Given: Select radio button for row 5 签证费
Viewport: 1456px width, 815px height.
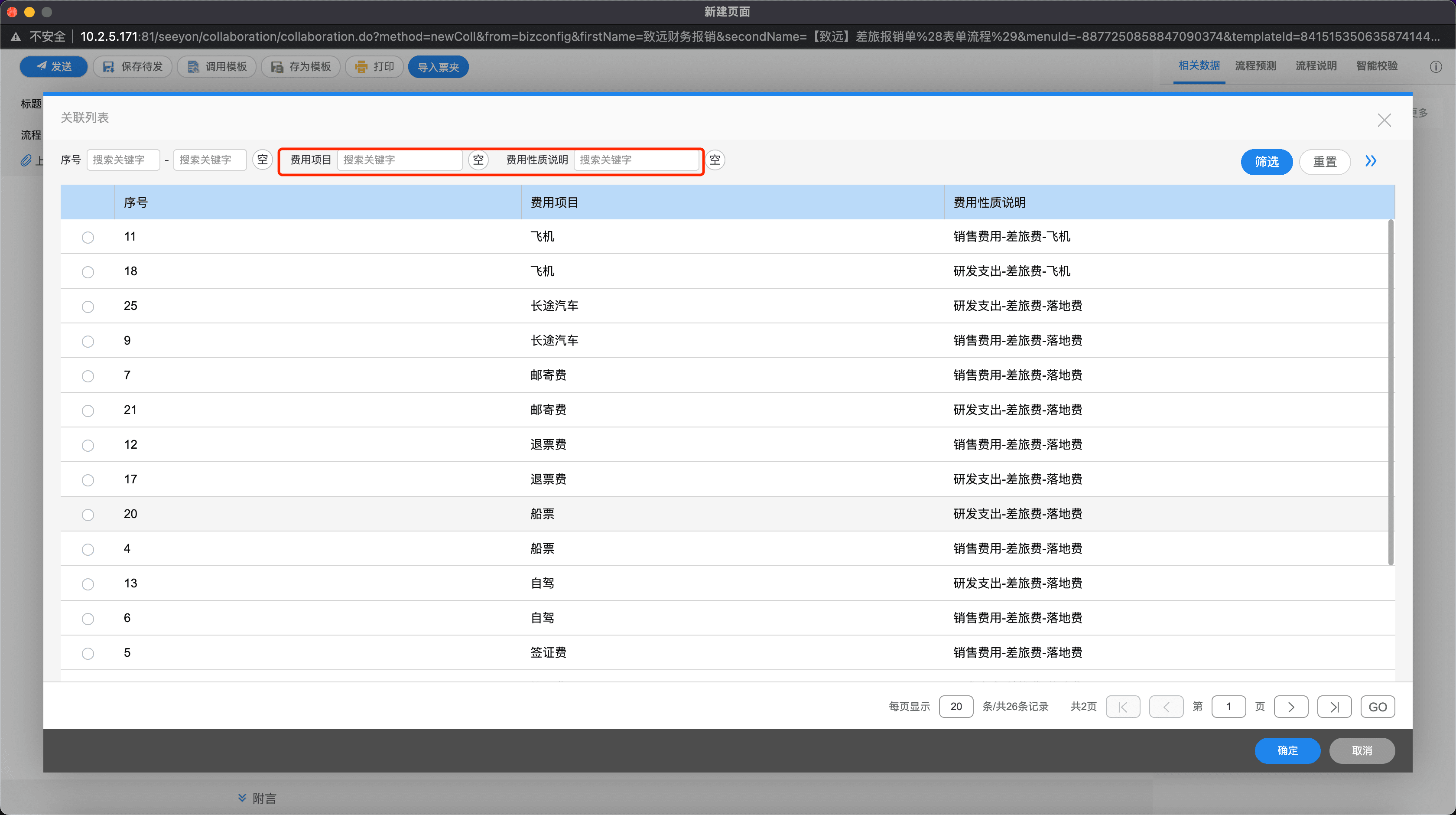Looking at the screenshot, I should point(88,654).
